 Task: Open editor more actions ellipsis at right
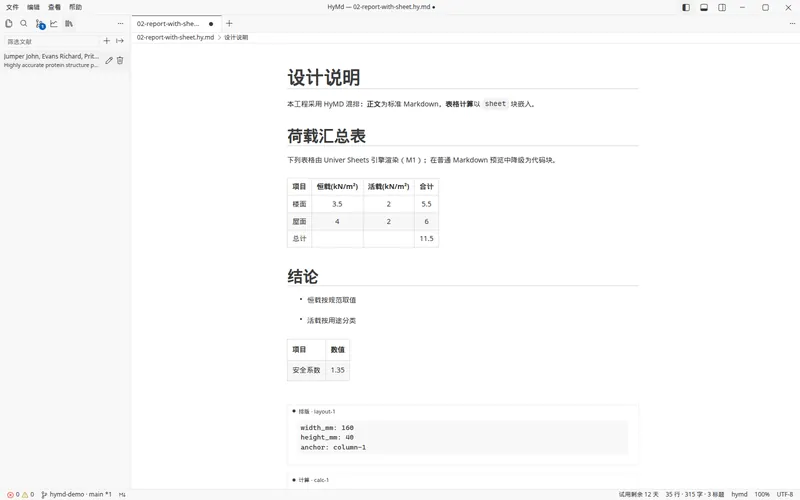pos(792,23)
